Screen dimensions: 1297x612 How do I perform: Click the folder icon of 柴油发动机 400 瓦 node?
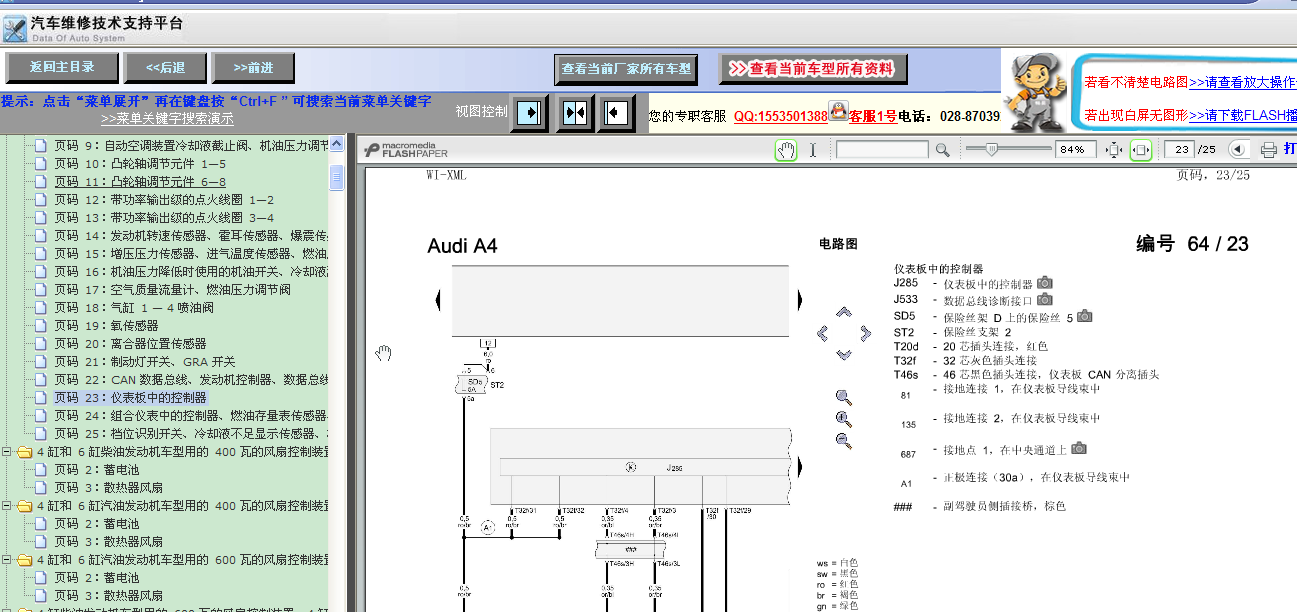tap(24, 452)
